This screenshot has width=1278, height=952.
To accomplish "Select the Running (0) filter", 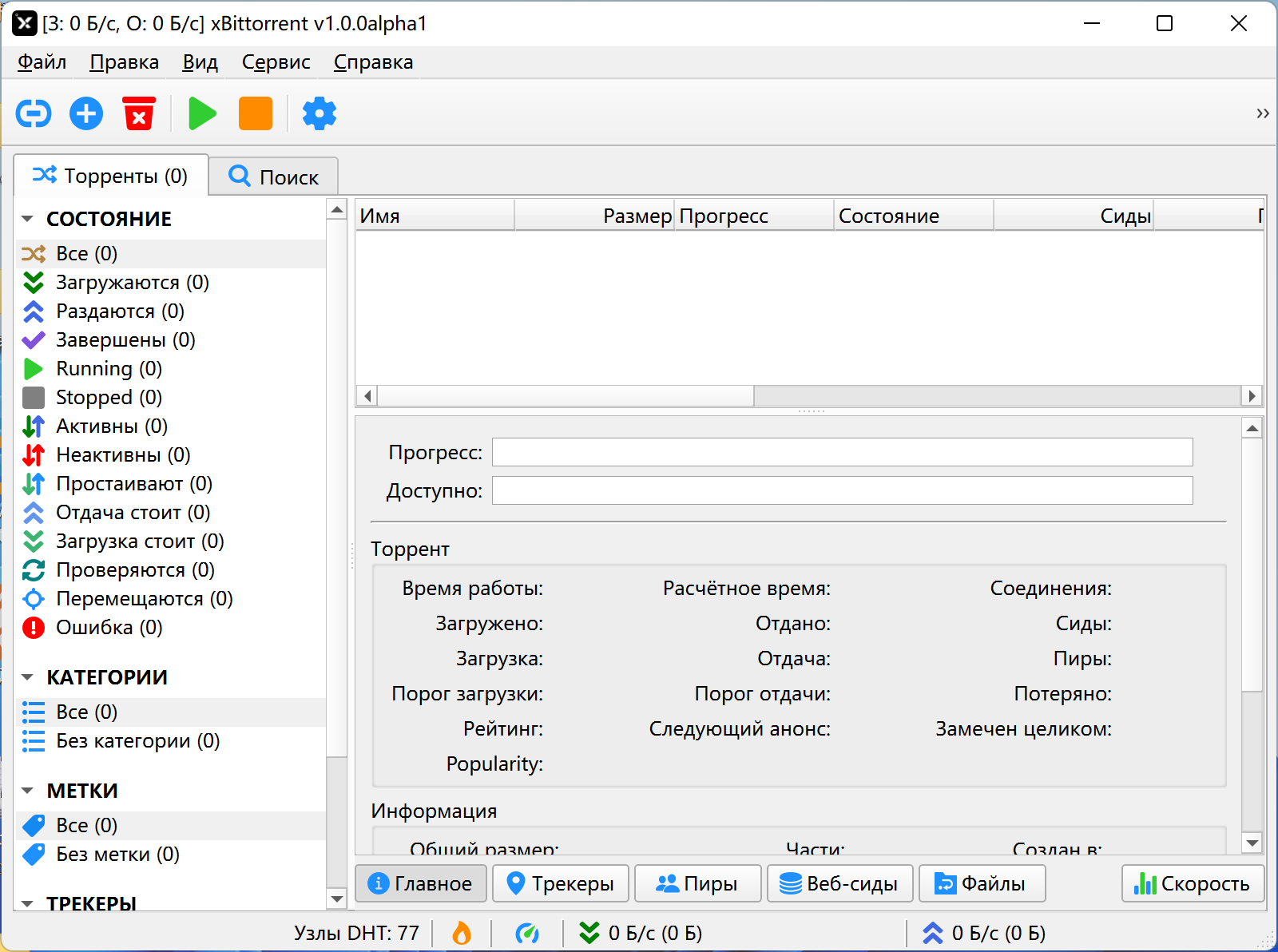I will coord(171,369).
